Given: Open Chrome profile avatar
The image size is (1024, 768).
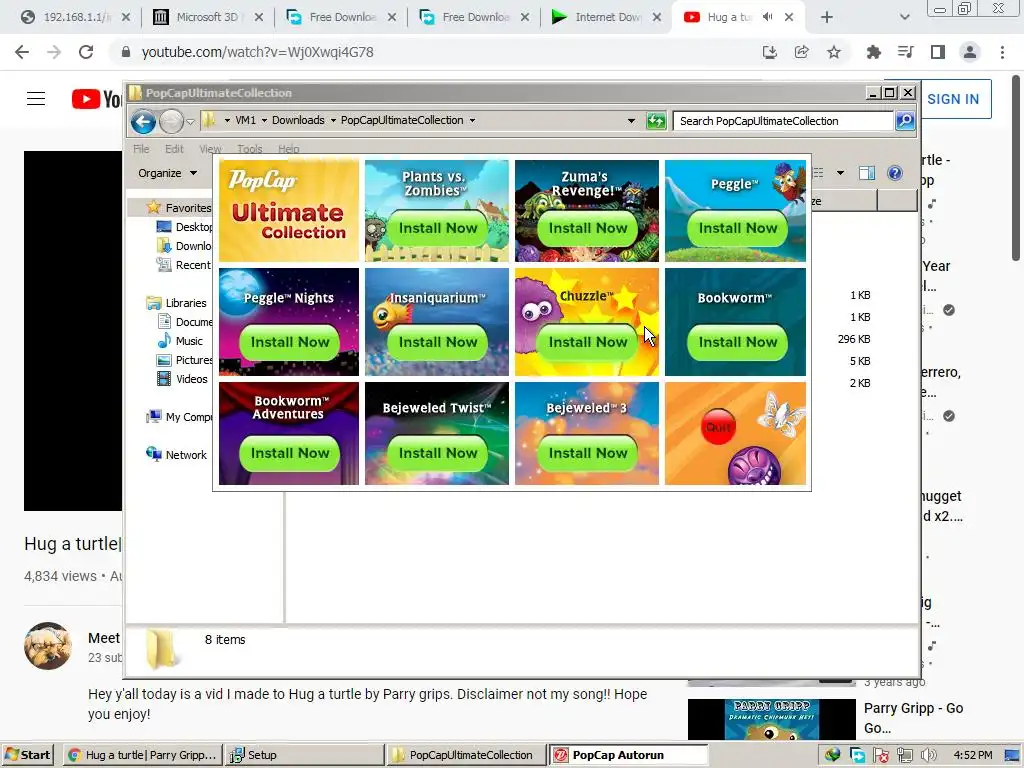Looking at the screenshot, I should point(970,52).
